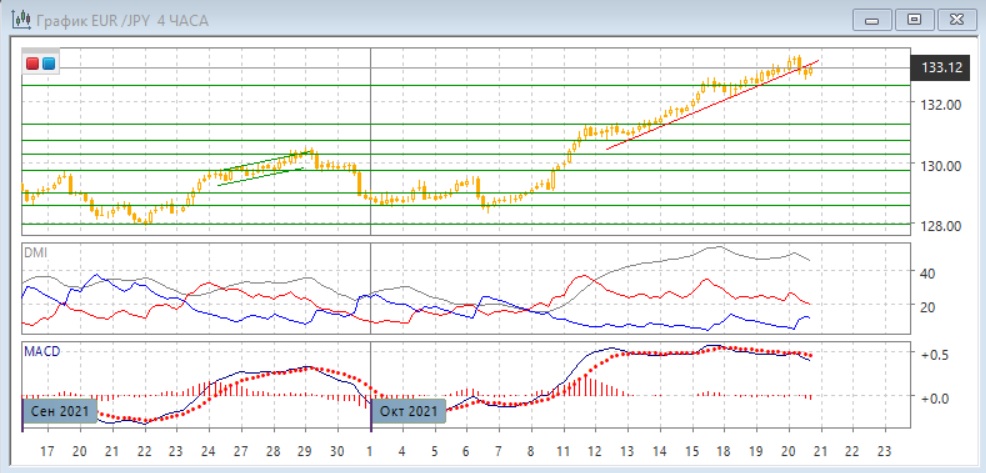Select the DMI indicator panel label
This screenshot has width=986, height=473.
(x=35, y=253)
